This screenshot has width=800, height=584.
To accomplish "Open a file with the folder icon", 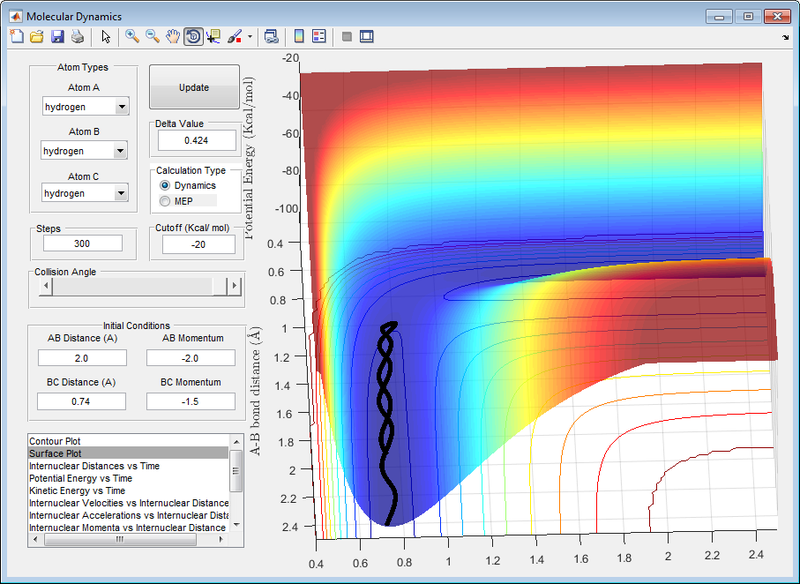I will 37,36.
